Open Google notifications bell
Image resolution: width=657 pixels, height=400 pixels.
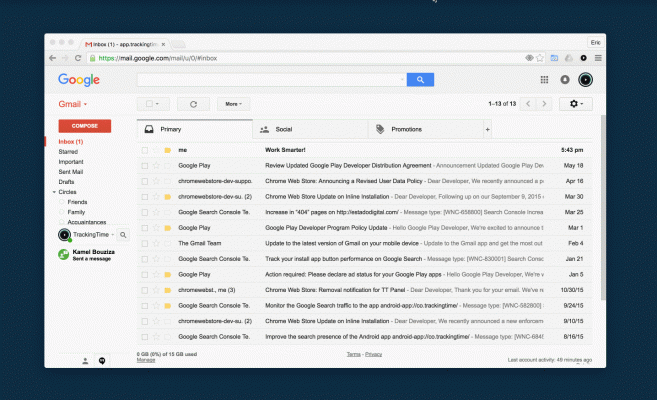[x=565, y=80]
